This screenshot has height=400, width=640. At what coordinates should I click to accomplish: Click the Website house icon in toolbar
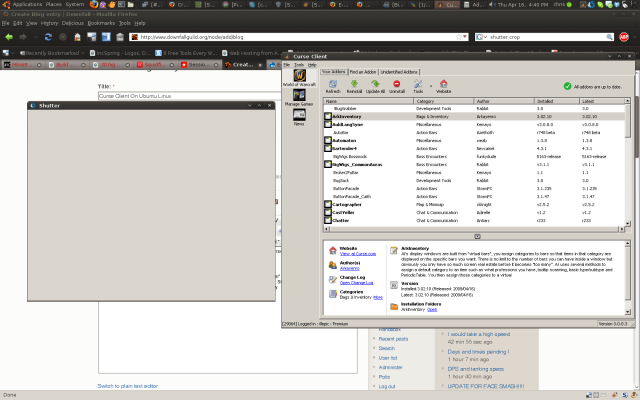click(444, 84)
